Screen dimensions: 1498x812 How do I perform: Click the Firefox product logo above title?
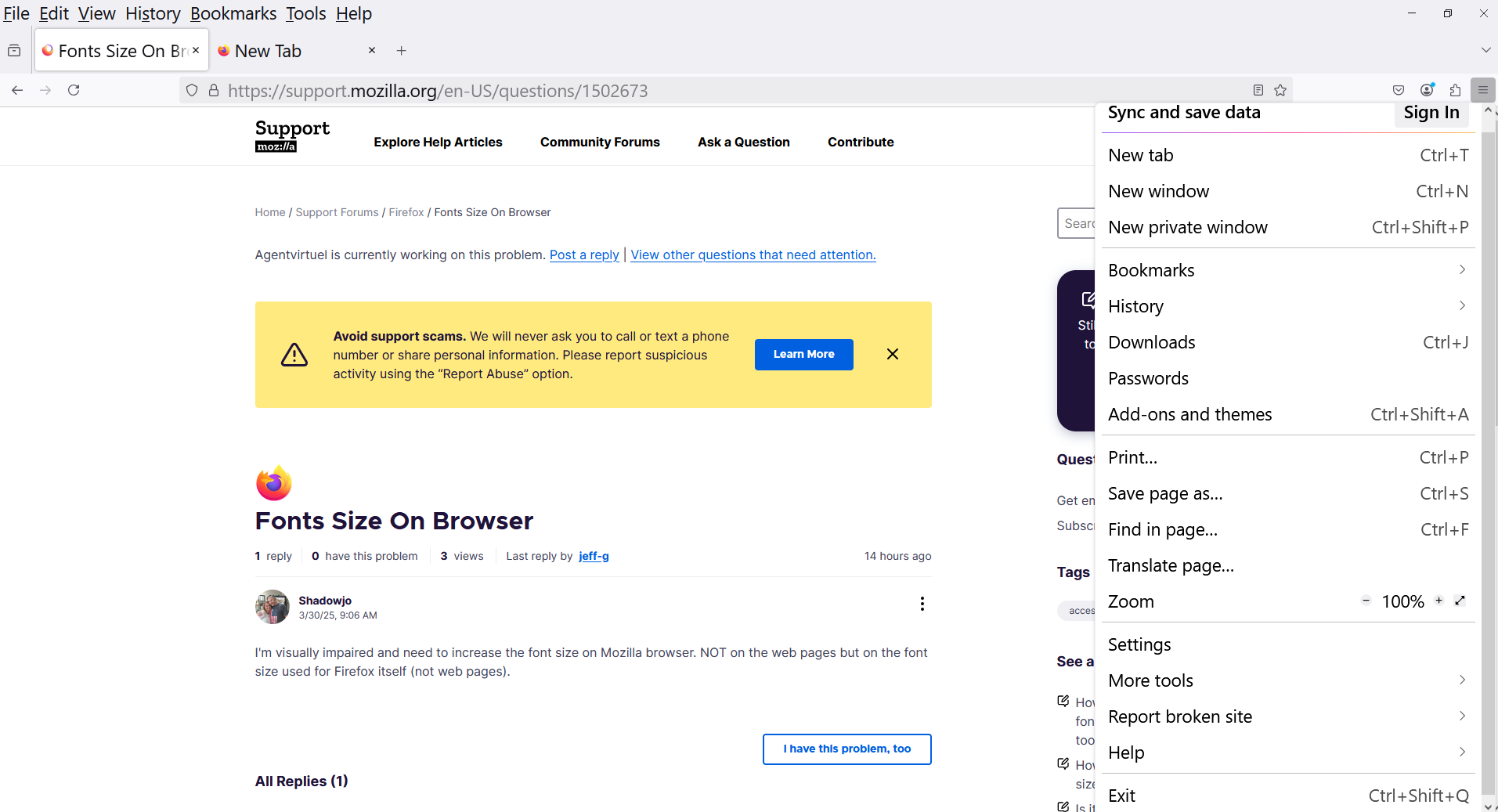(274, 483)
